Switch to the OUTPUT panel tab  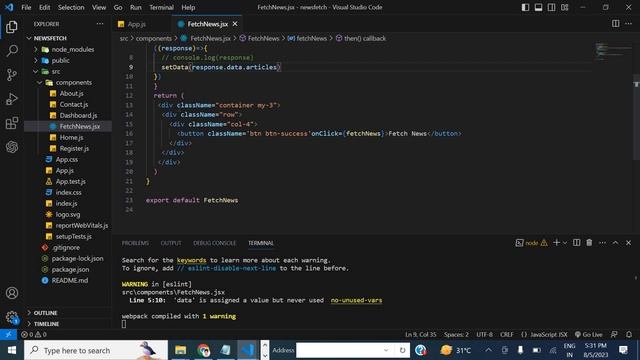pyautogui.click(x=171, y=243)
